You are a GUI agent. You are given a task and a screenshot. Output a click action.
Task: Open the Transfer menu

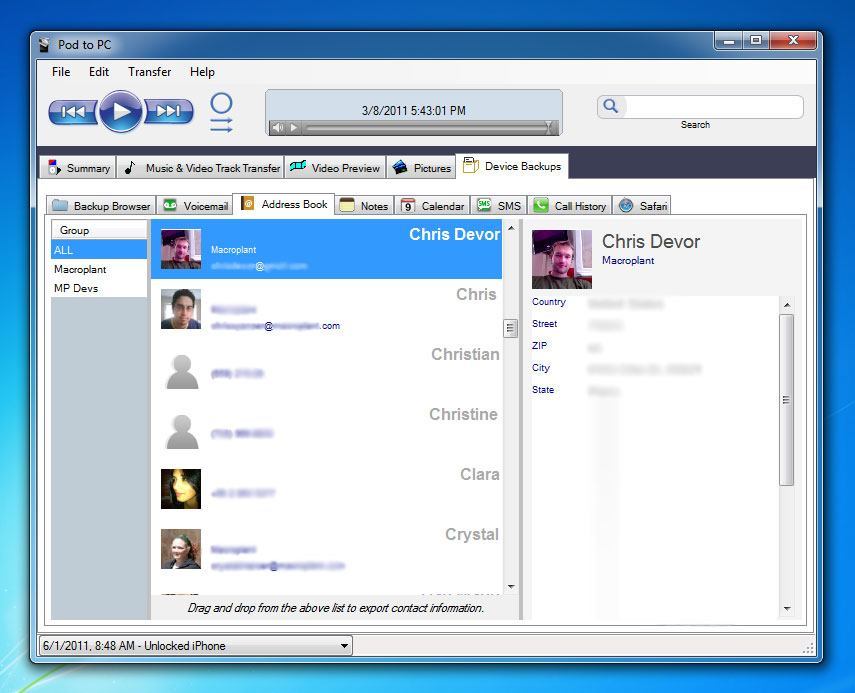pos(149,72)
